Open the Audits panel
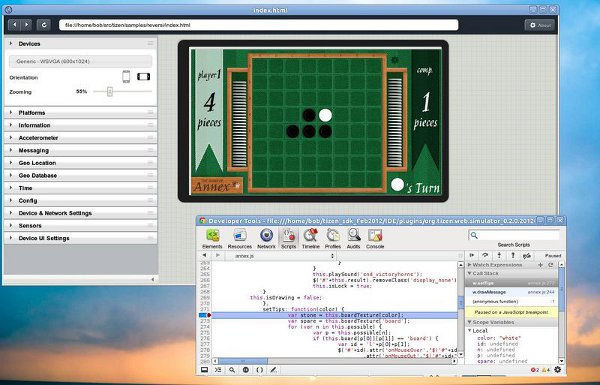Image resolution: width=600 pixels, height=385 pixels. (x=354, y=239)
